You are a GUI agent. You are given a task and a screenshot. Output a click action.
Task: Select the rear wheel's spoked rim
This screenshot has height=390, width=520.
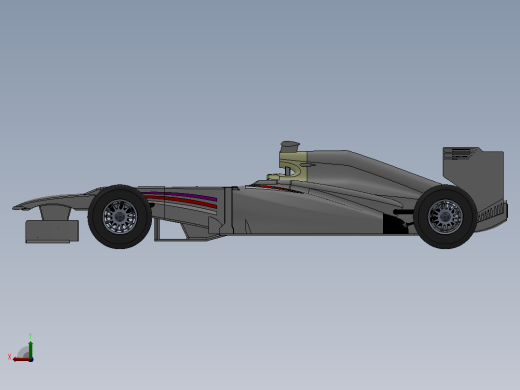pyautogui.click(x=445, y=217)
